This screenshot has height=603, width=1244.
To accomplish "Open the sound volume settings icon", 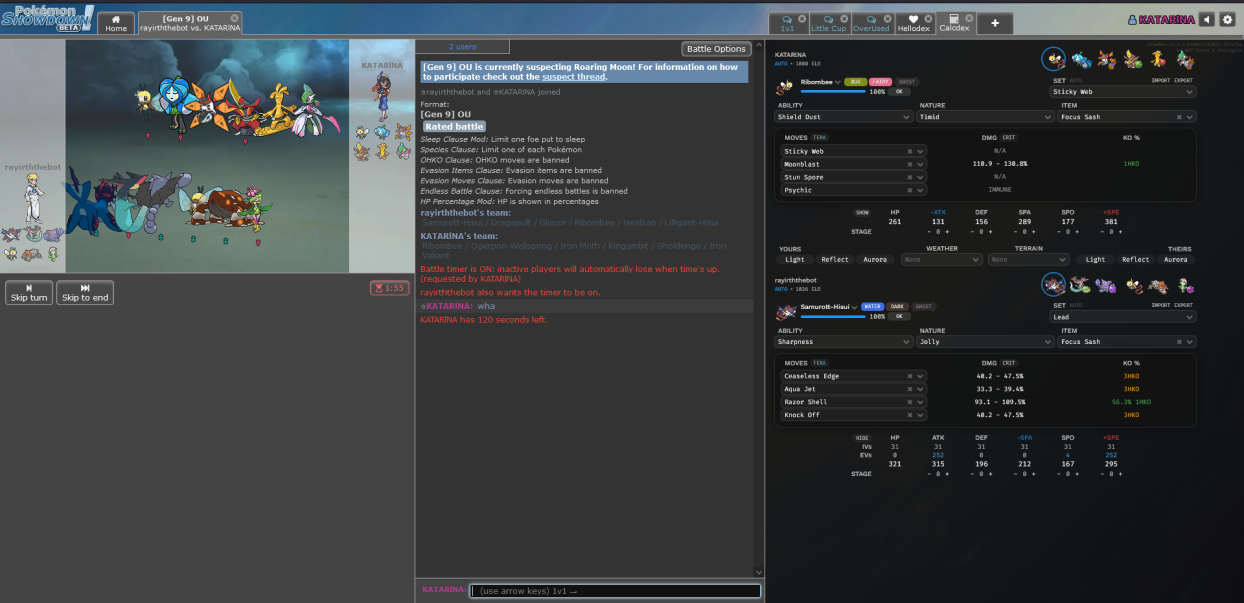I will point(1207,19).
